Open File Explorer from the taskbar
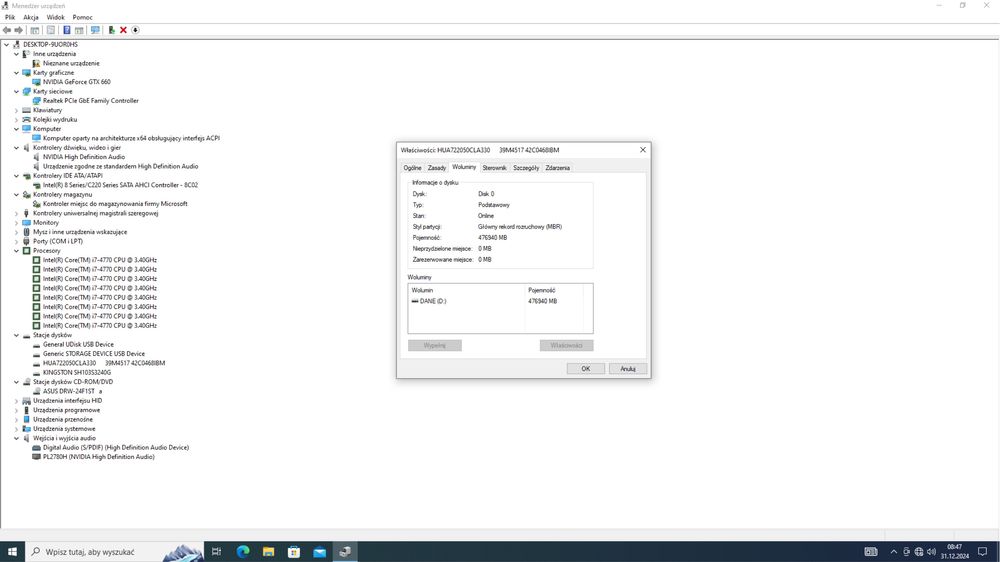Image resolution: width=1000 pixels, height=562 pixels. 268,552
